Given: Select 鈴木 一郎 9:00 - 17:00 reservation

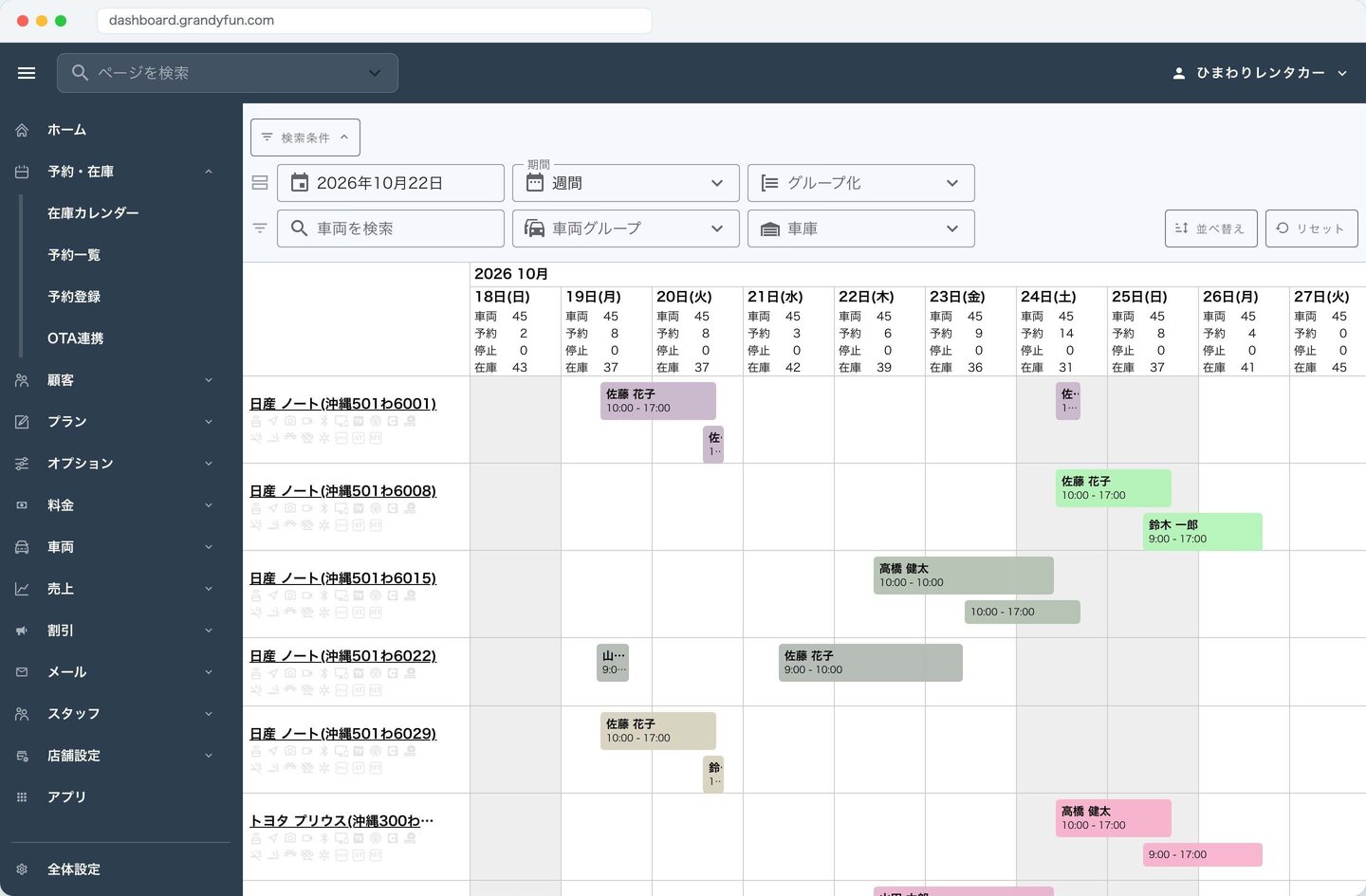Looking at the screenshot, I should click(x=1203, y=532).
